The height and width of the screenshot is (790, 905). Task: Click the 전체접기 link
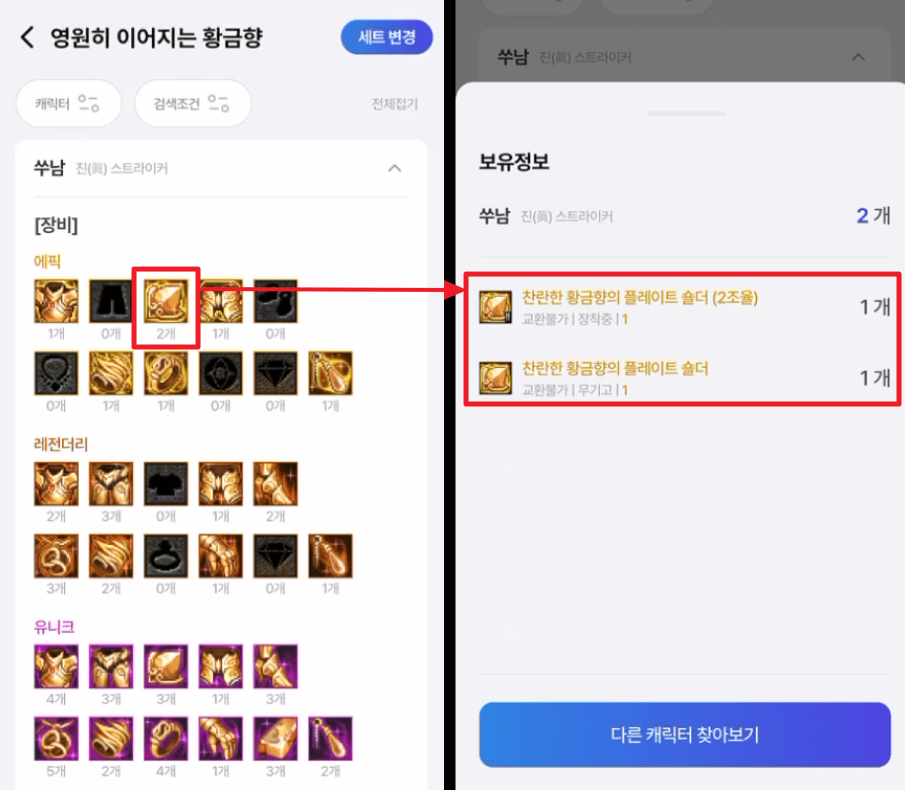click(x=394, y=104)
